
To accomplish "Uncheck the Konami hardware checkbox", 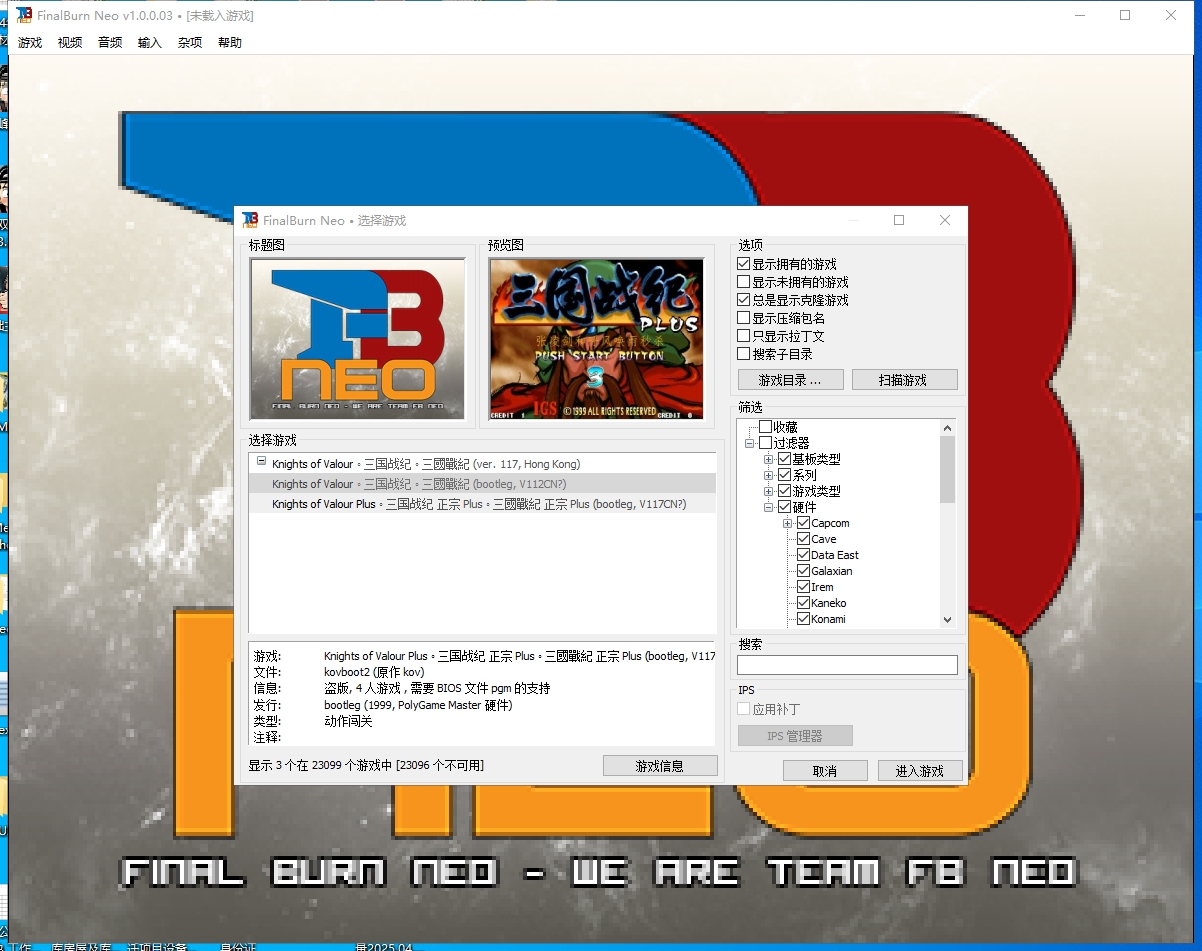I will click(804, 619).
